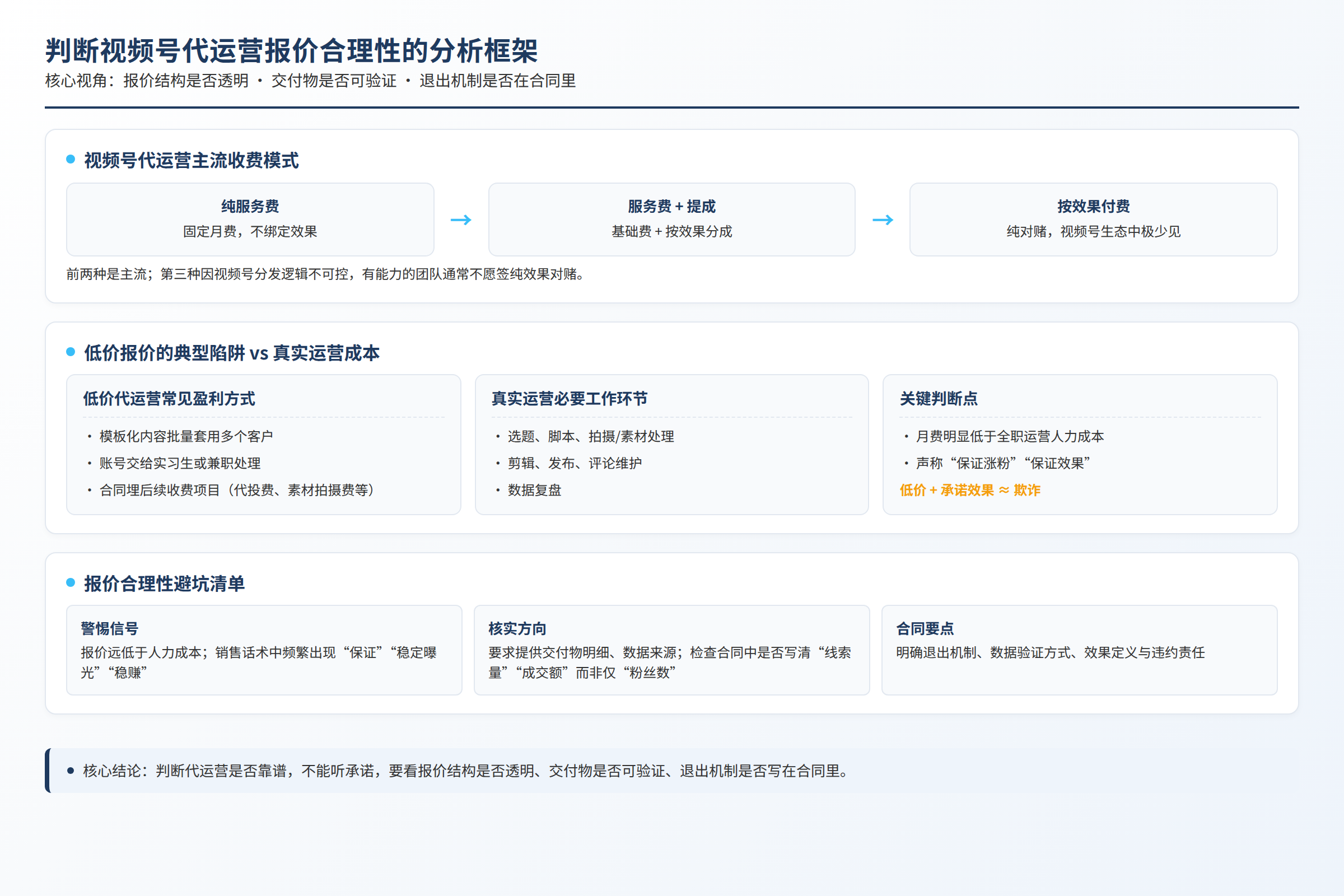Click the heading 低价报价的典型陷阱 vs 真实运营成本
This screenshot has width=1344, height=896.
click(231, 353)
